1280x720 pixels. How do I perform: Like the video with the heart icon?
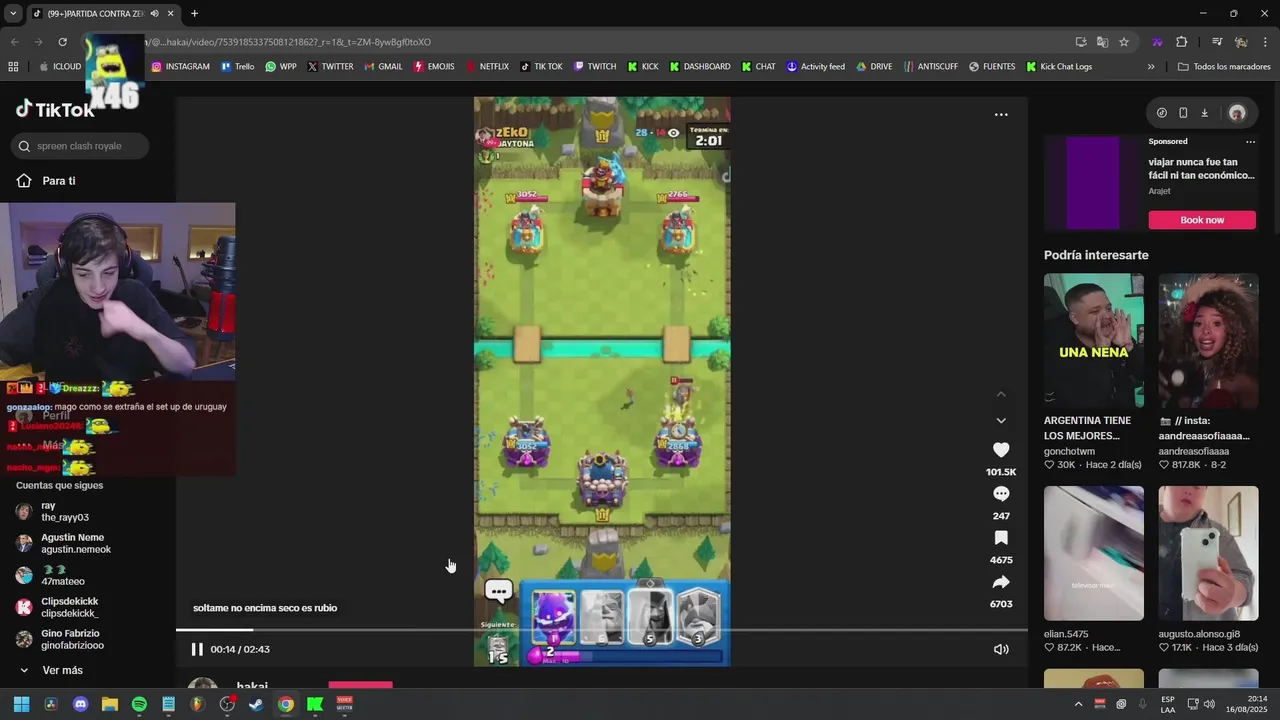1001,450
